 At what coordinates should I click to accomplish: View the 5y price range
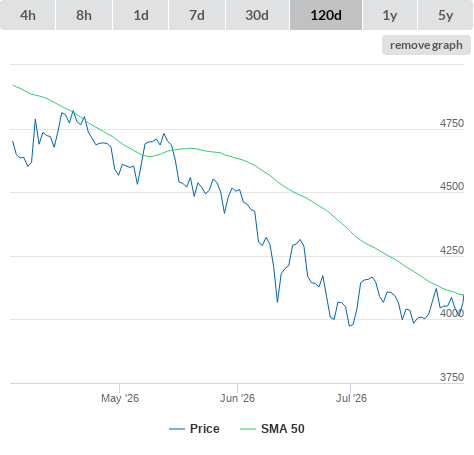(446, 15)
